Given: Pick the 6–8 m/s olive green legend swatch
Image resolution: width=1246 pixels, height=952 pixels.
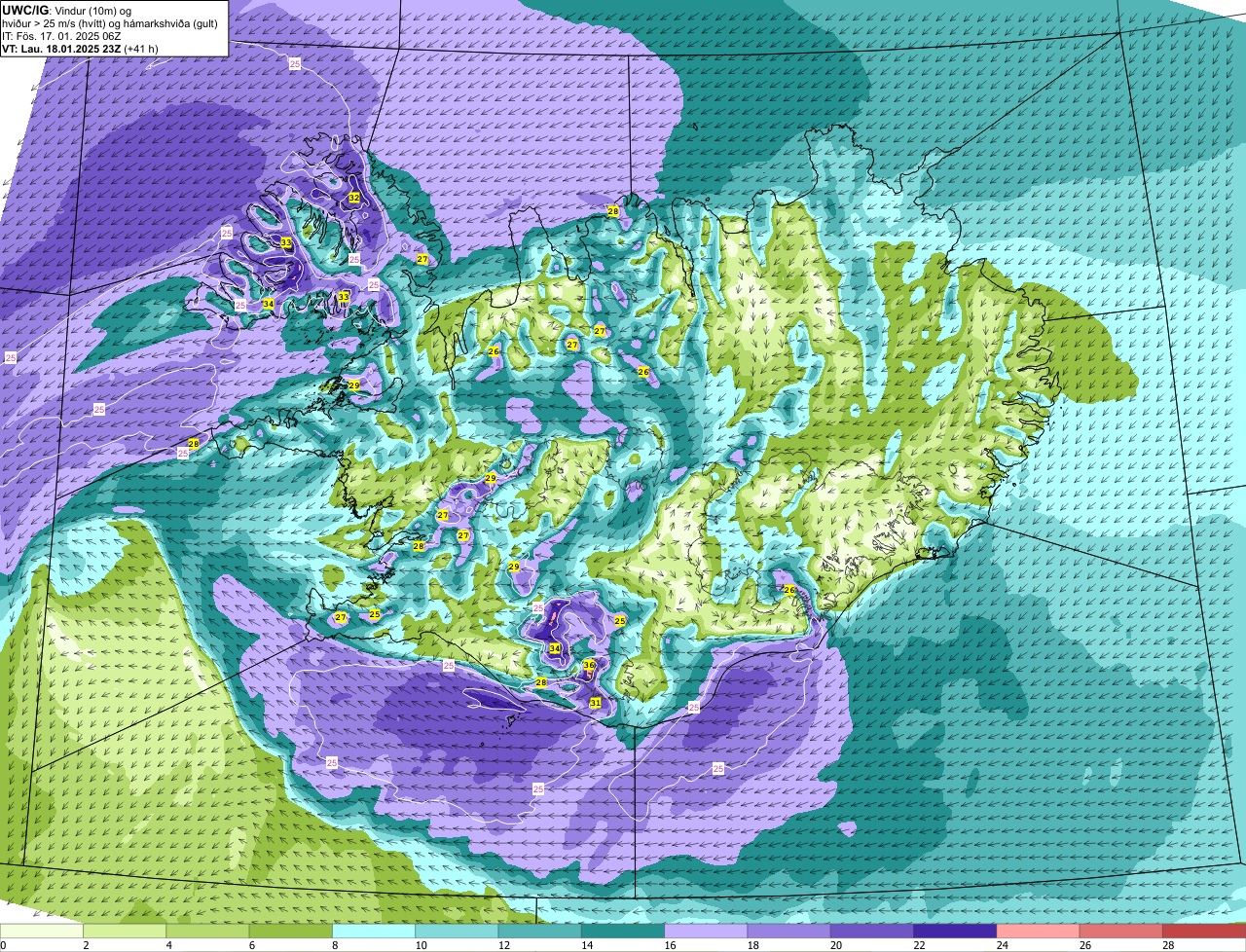Looking at the screenshot, I should click(x=291, y=931).
